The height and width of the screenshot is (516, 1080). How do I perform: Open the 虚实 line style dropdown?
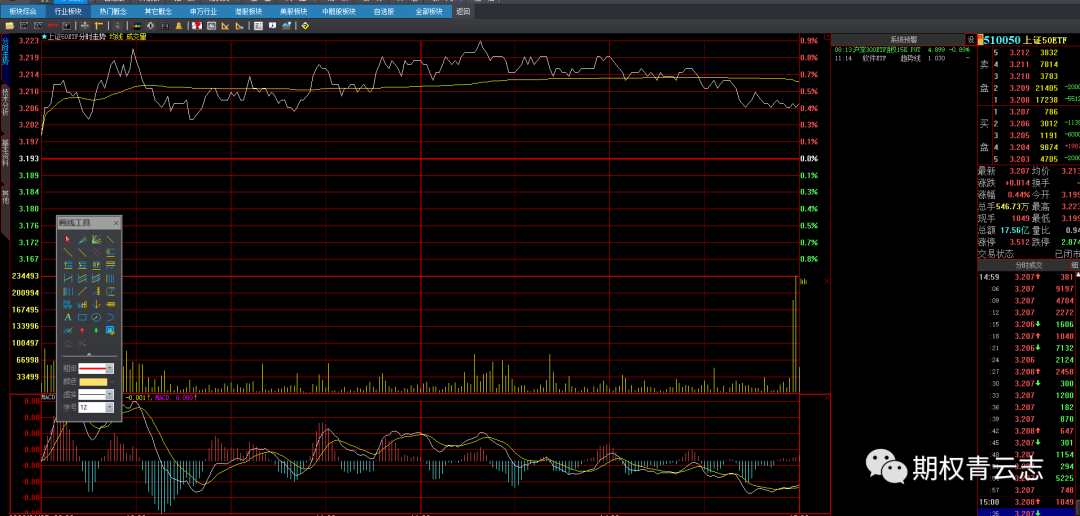tap(109, 394)
